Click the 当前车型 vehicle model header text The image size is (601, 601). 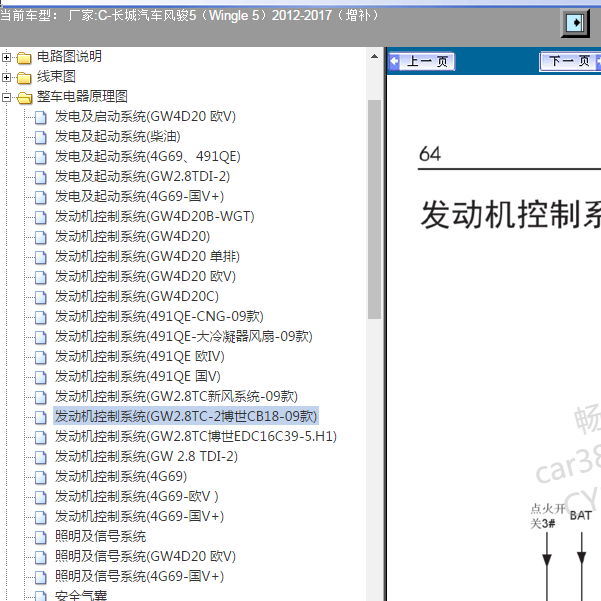(x=189, y=16)
